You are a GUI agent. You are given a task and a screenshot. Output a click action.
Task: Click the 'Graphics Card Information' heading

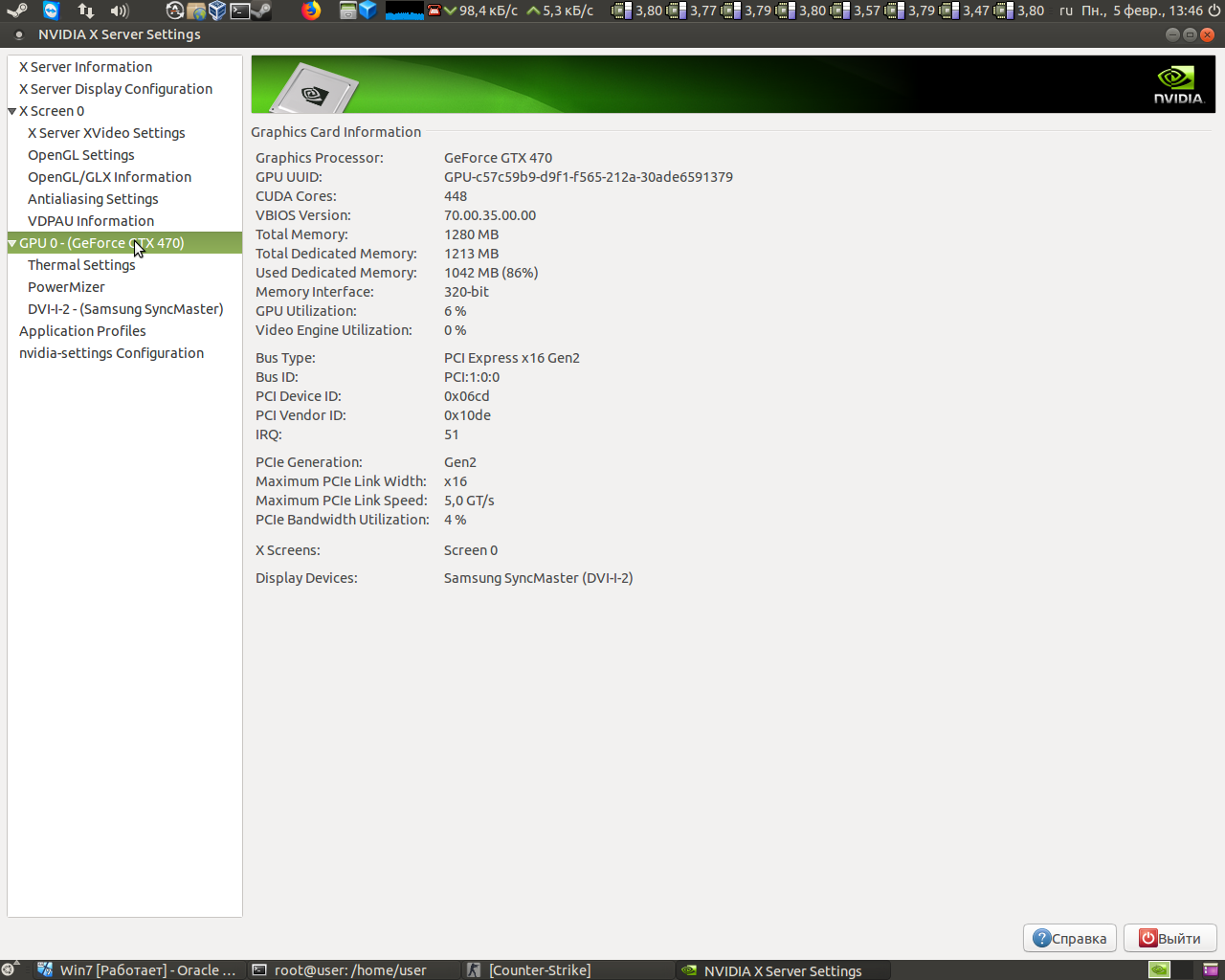[x=336, y=132]
